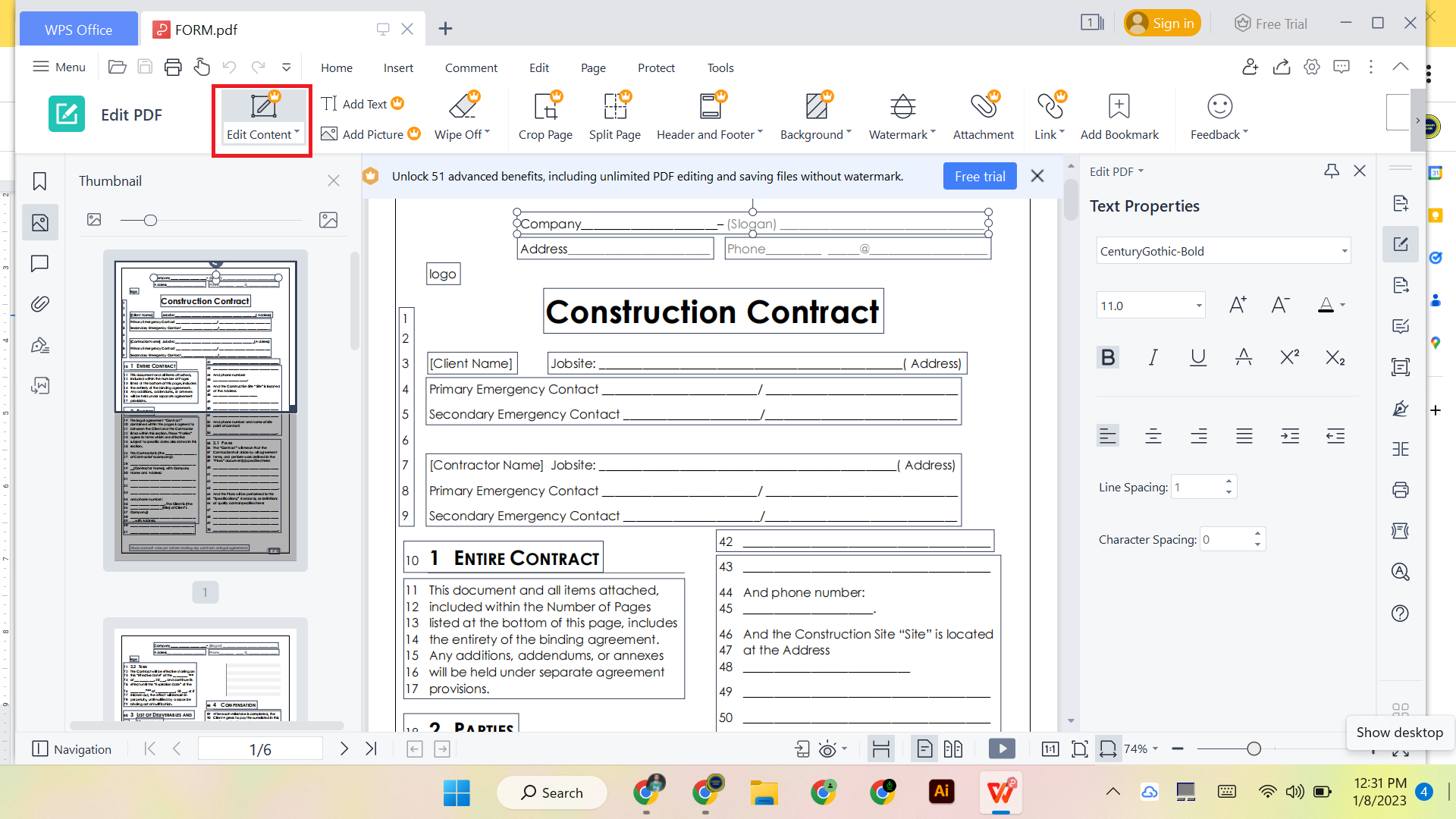This screenshot has width=1456, height=819.
Task: Open the Print dialog from the quick toolbar
Action: (x=173, y=67)
